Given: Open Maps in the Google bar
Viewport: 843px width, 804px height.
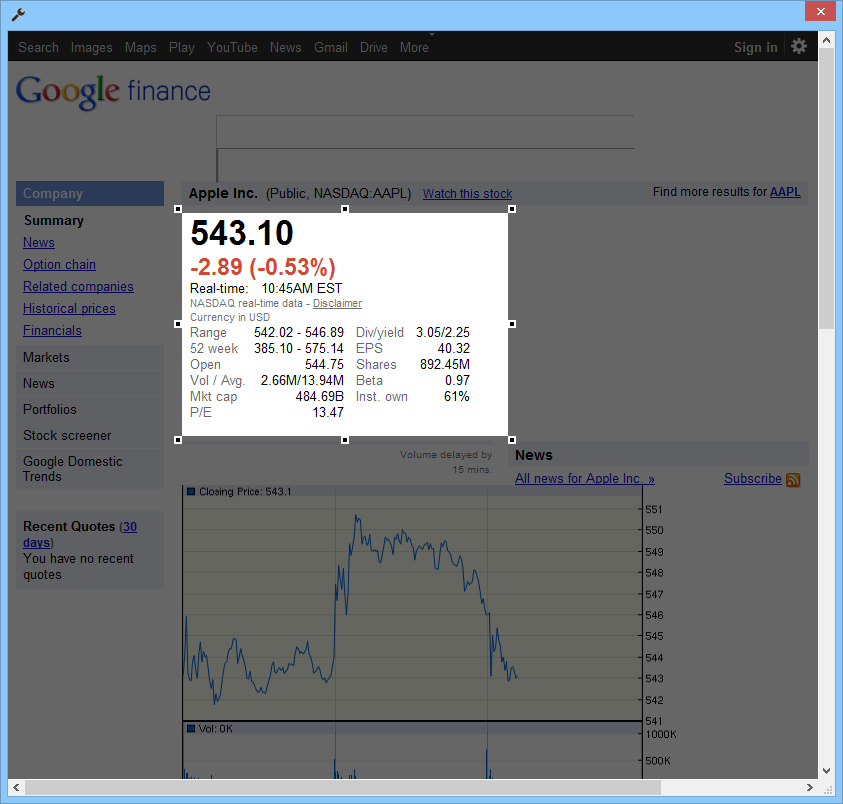Looking at the screenshot, I should click(x=140, y=47).
